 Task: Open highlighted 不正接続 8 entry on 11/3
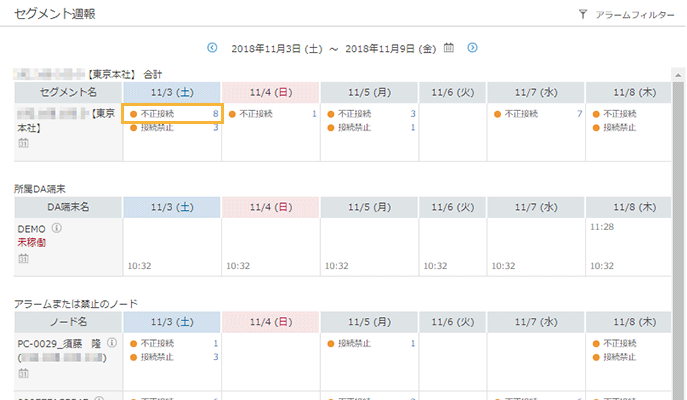click(x=172, y=114)
